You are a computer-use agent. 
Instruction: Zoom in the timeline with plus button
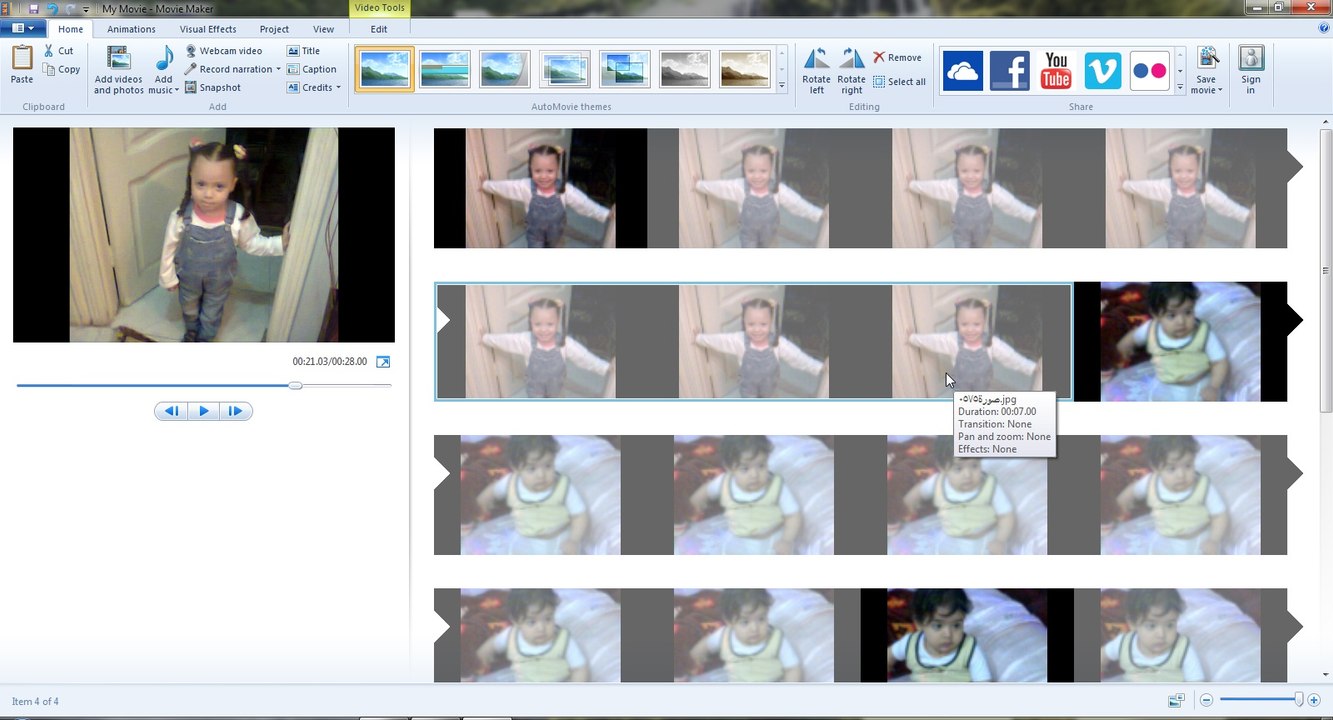pos(1314,701)
